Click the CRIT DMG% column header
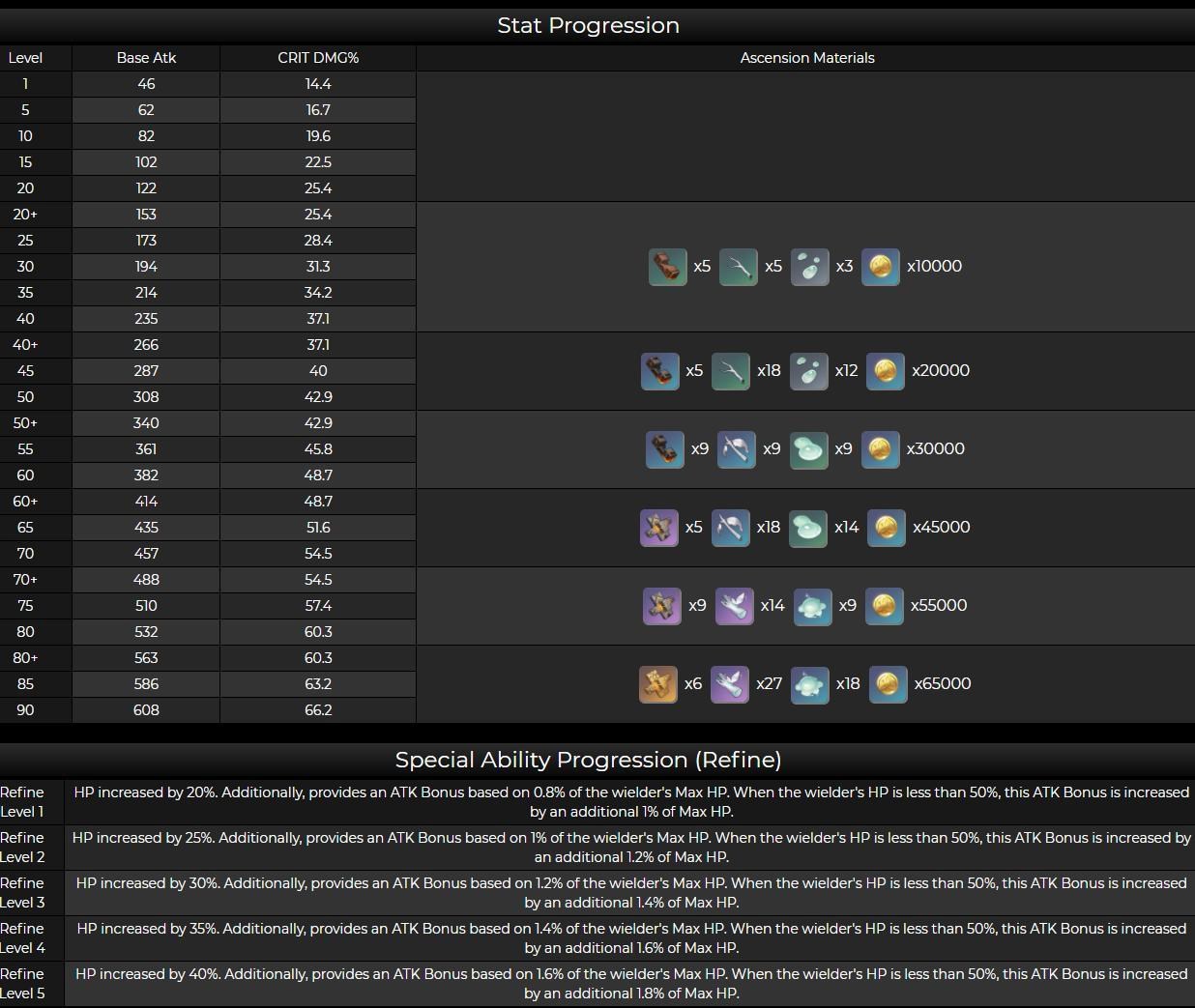 pyautogui.click(x=318, y=58)
